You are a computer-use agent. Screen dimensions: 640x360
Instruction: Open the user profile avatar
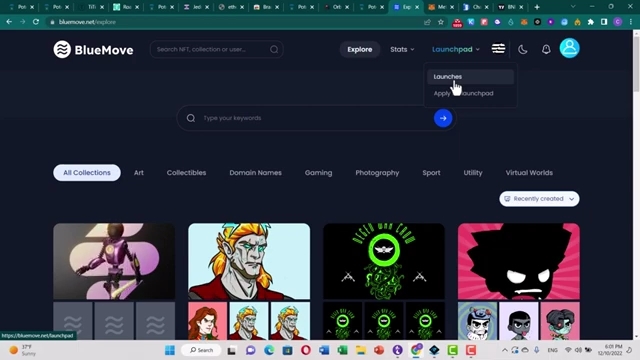tap(569, 48)
